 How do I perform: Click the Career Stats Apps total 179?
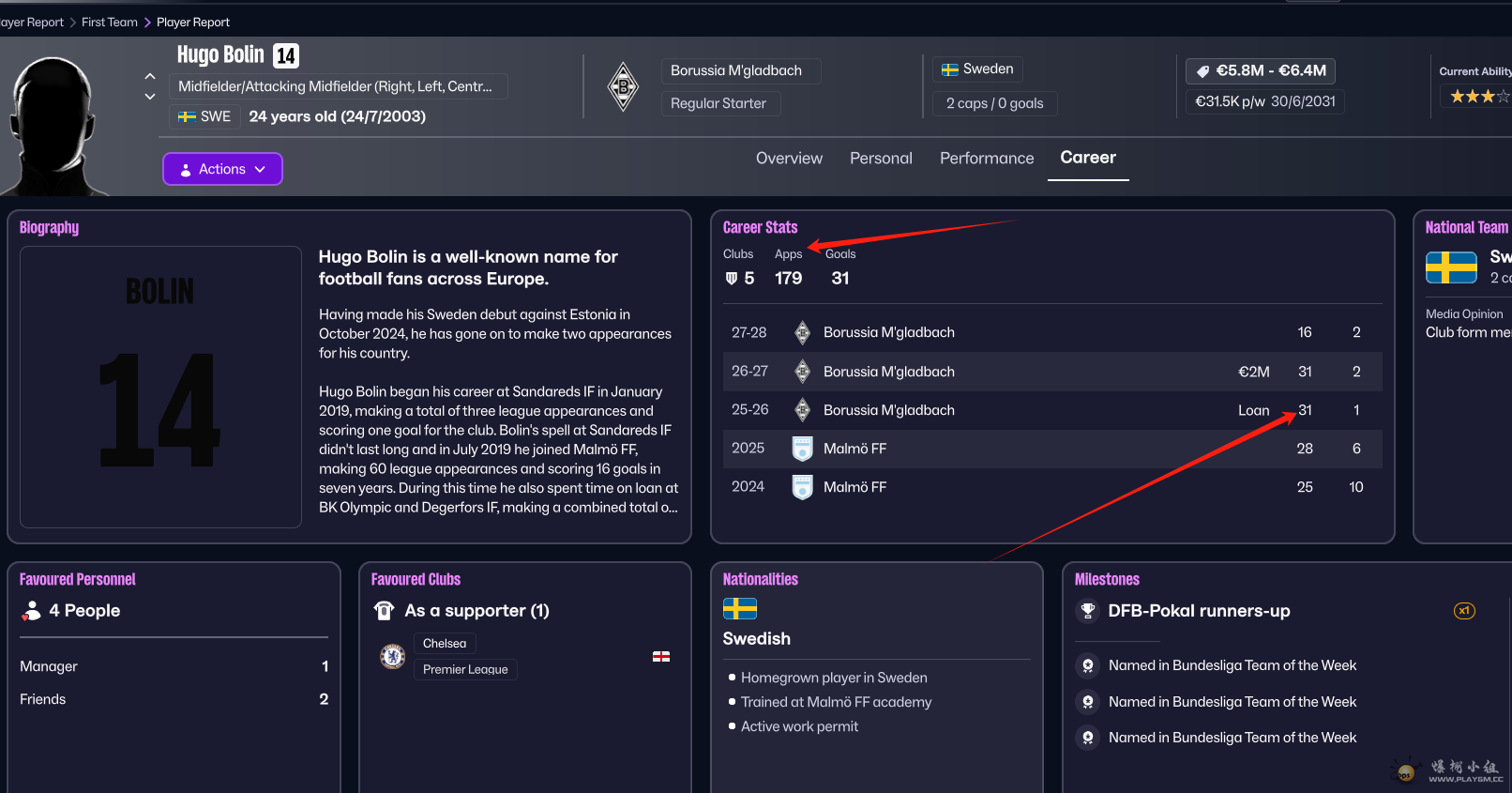pyautogui.click(x=788, y=279)
